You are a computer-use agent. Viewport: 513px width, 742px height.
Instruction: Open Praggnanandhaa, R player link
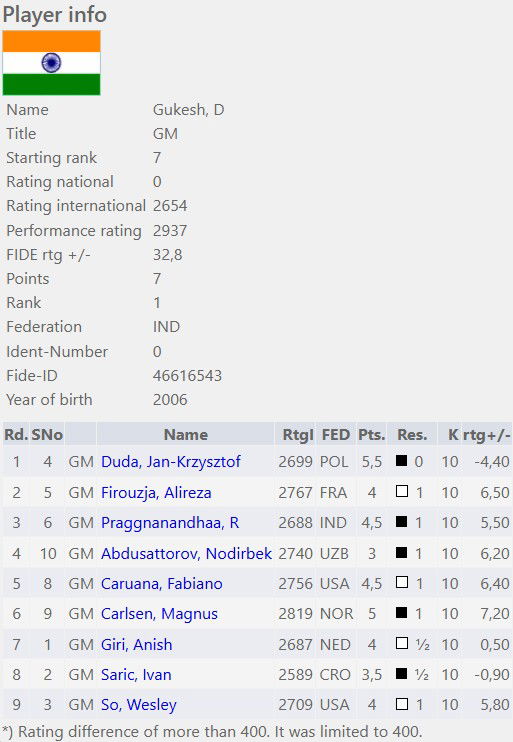tap(170, 522)
